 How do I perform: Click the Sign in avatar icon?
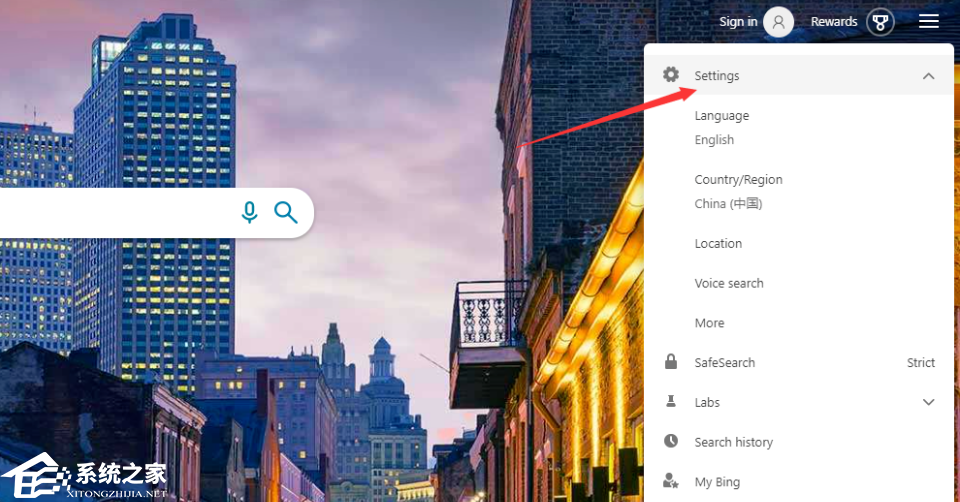tap(778, 22)
